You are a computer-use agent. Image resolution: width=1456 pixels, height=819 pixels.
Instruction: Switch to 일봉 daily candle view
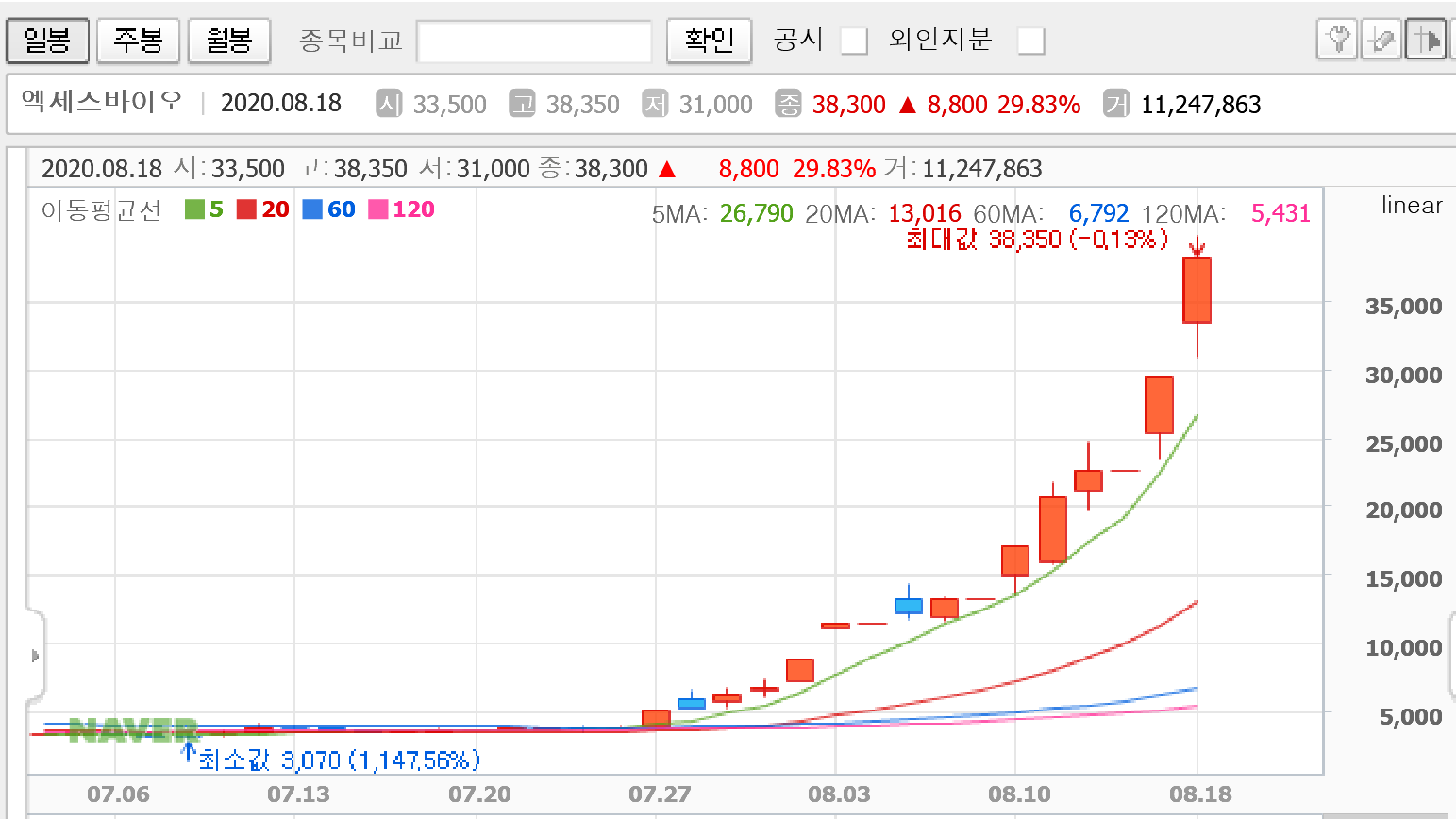point(48,41)
